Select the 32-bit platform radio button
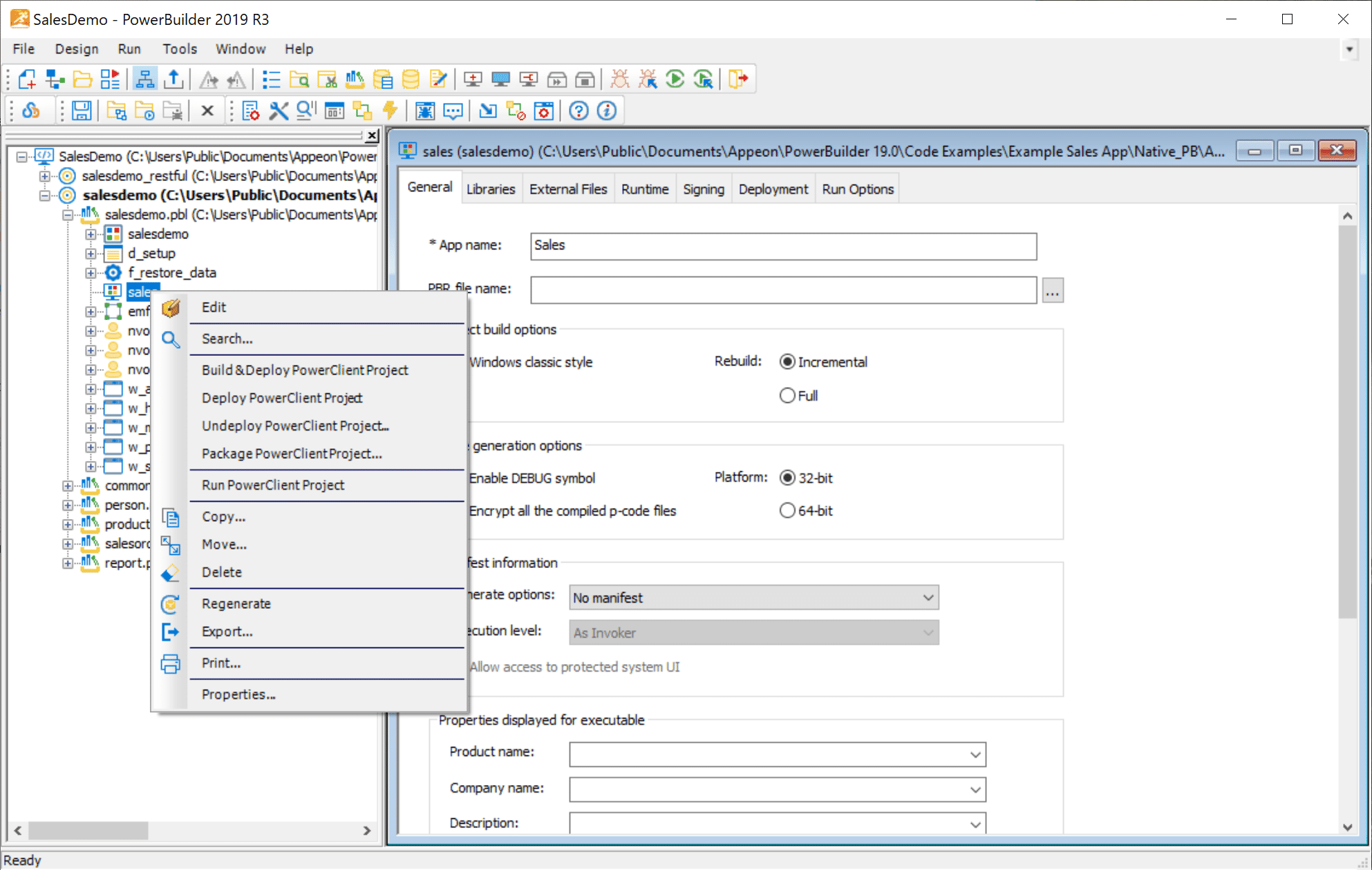The width and height of the screenshot is (1372, 870). (x=787, y=477)
